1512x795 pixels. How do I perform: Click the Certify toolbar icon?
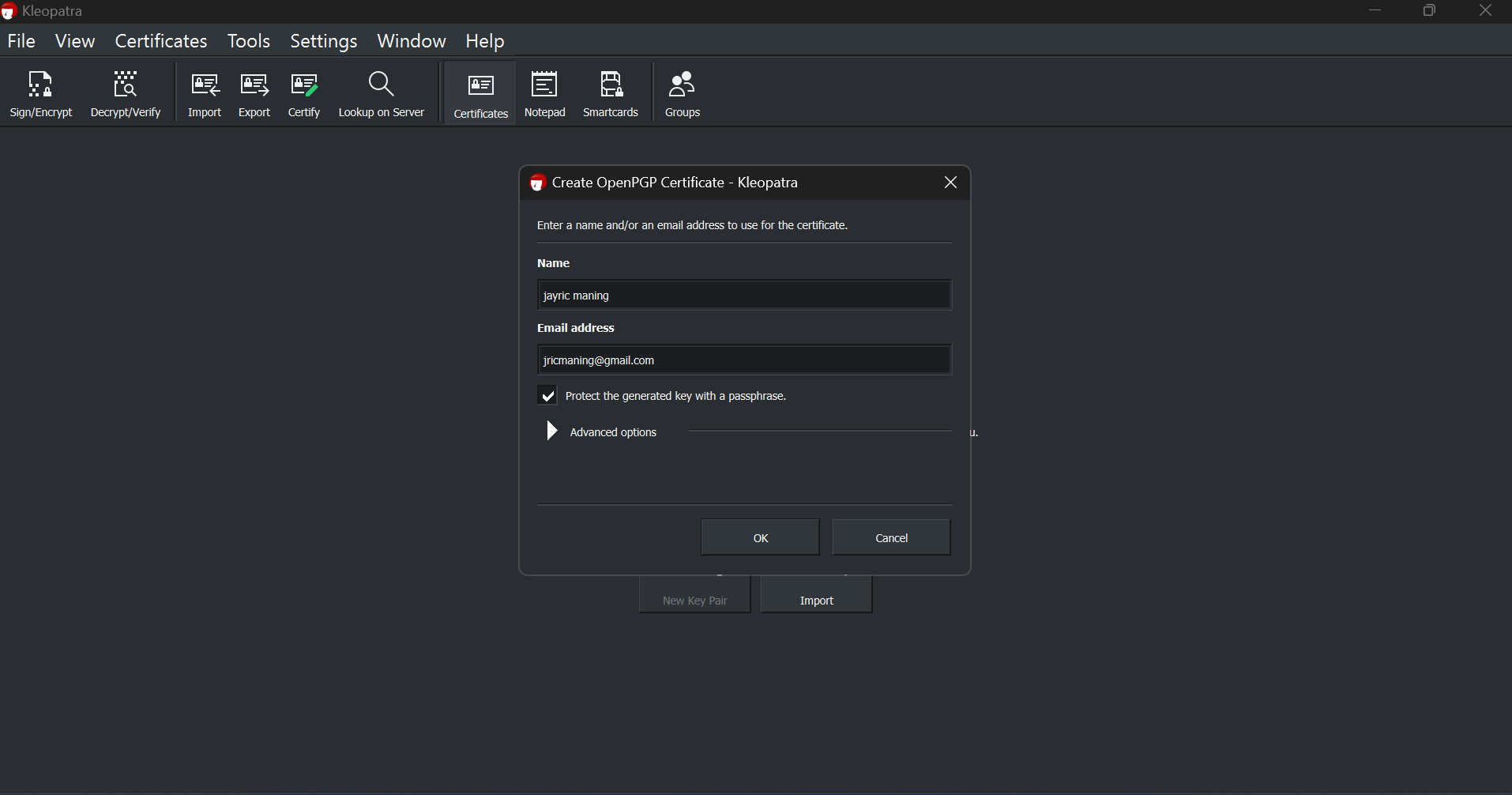click(x=304, y=94)
